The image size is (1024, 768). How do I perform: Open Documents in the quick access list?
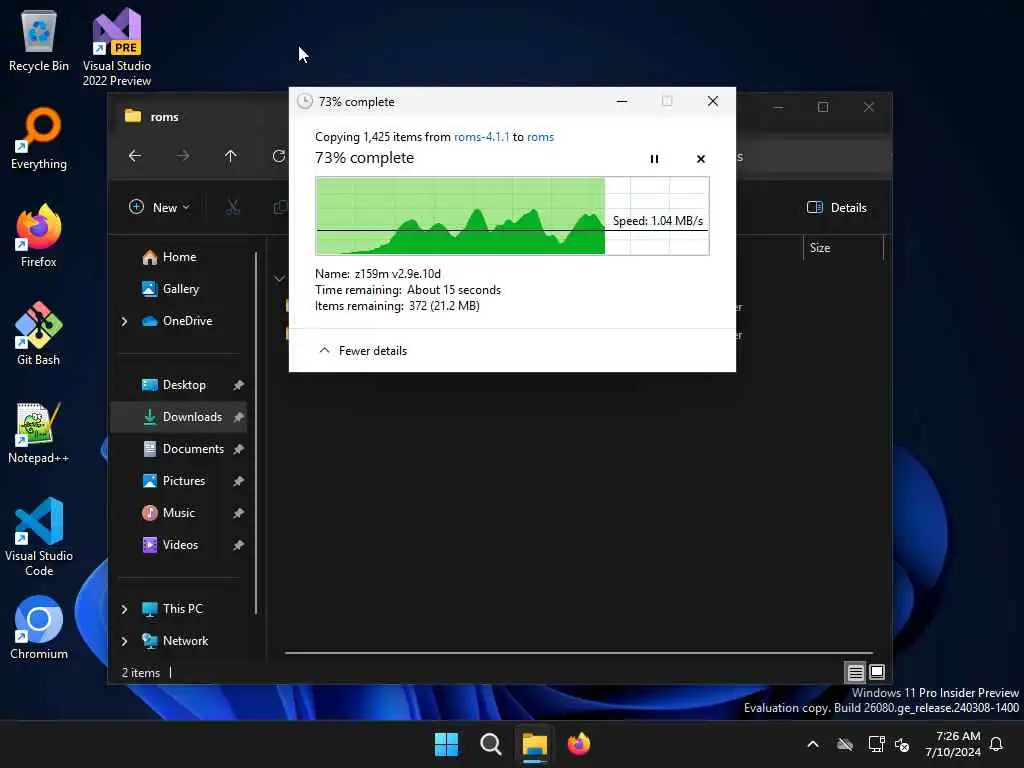point(183,449)
